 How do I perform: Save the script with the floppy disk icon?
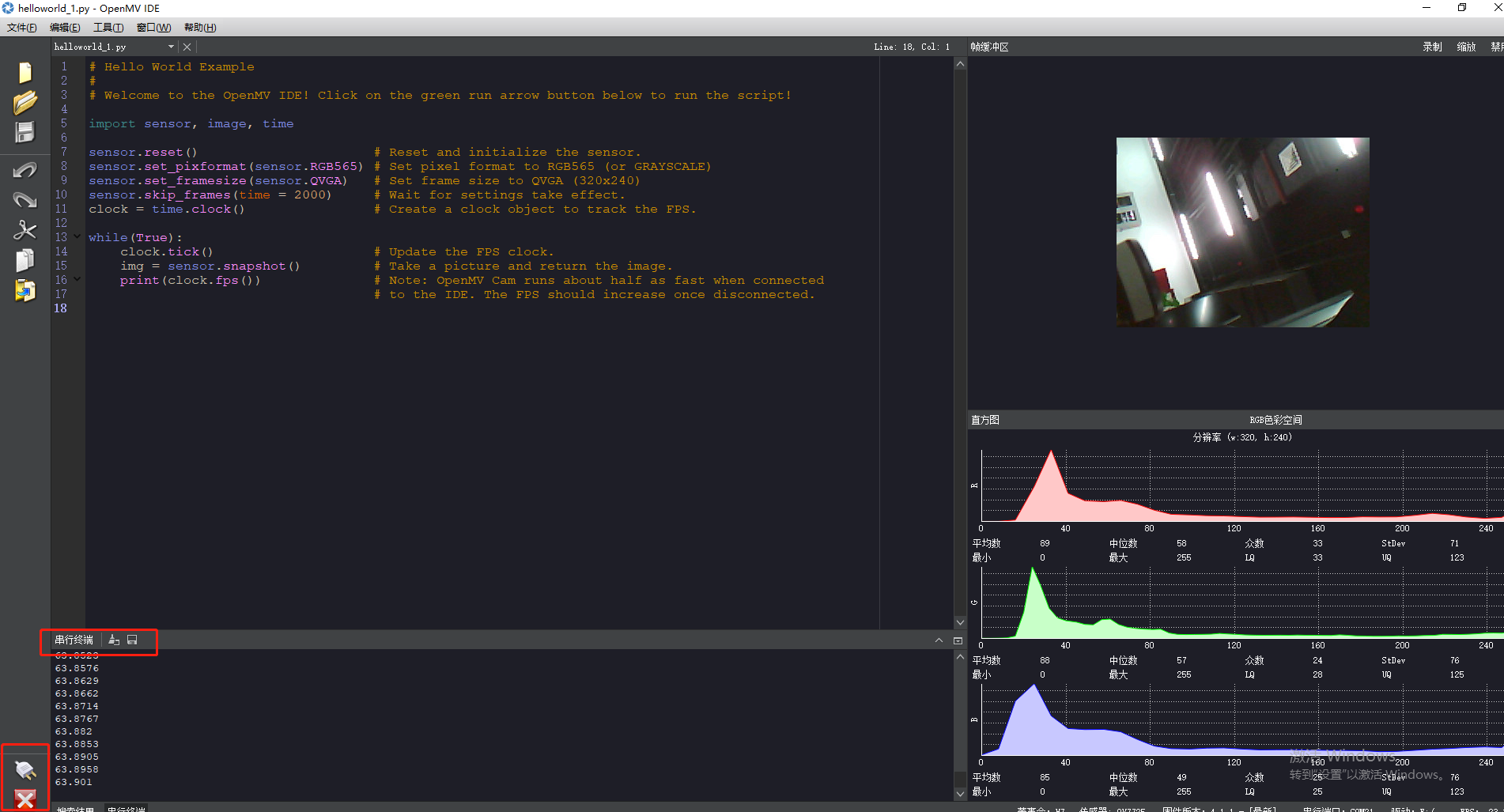coord(25,132)
